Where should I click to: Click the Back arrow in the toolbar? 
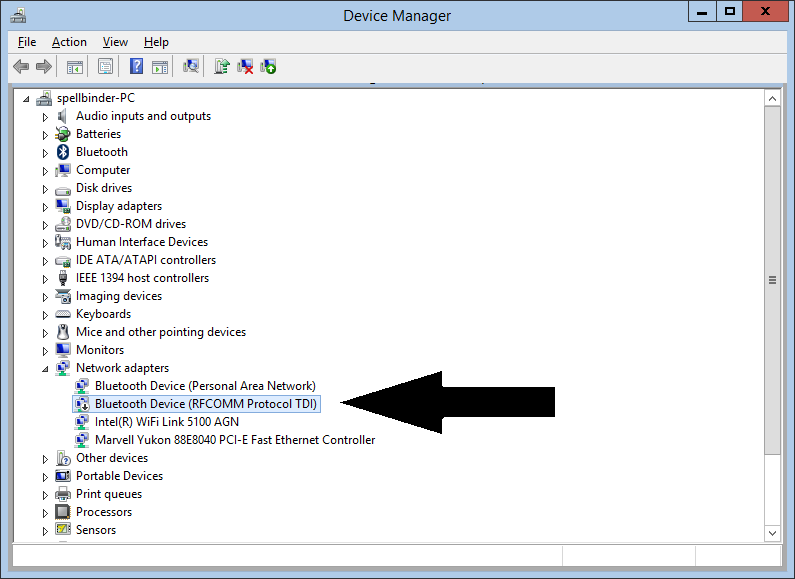pyautogui.click(x=20, y=67)
